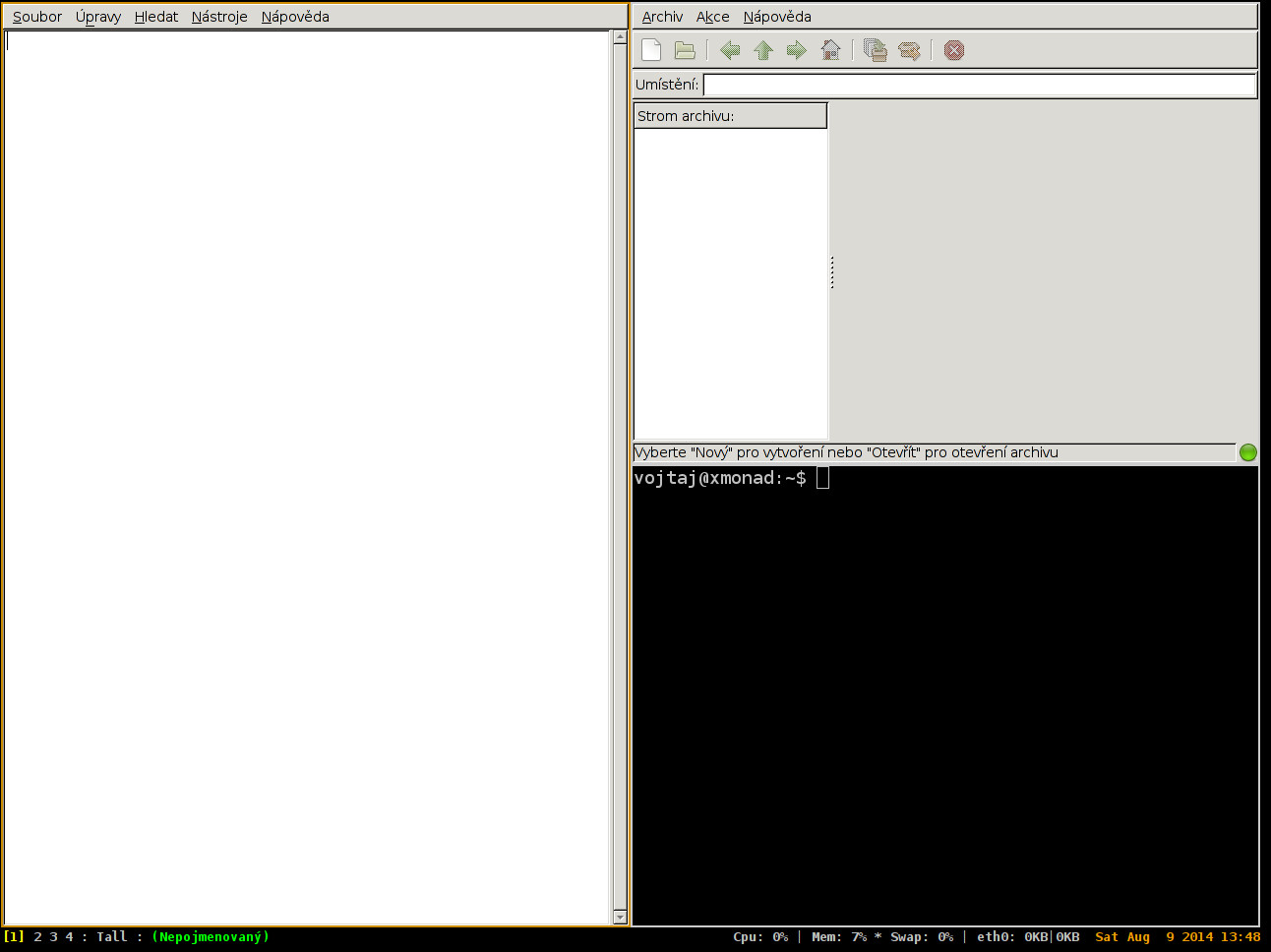Click the Swap usage readout
1271x952 pixels.
(922, 937)
